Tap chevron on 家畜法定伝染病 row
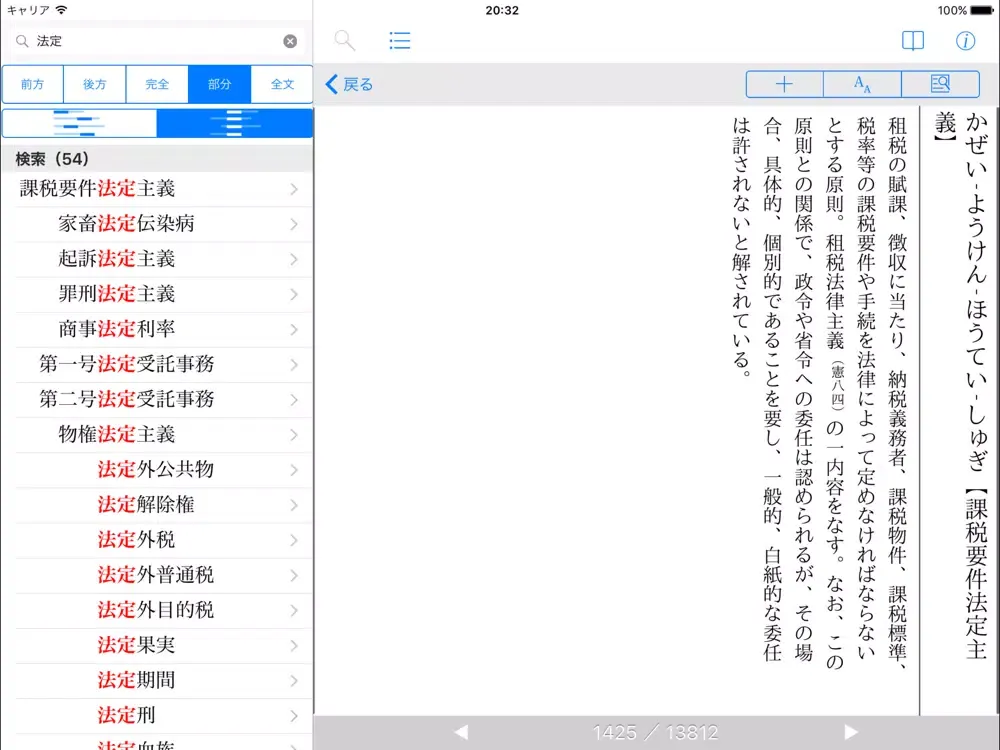The height and width of the screenshot is (750, 1000). [x=294, y=224]
